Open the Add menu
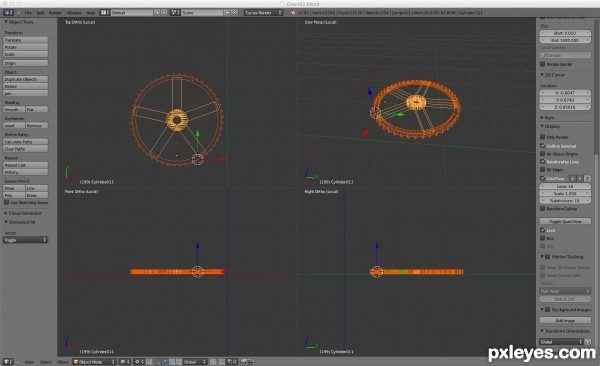 (40, 13)
